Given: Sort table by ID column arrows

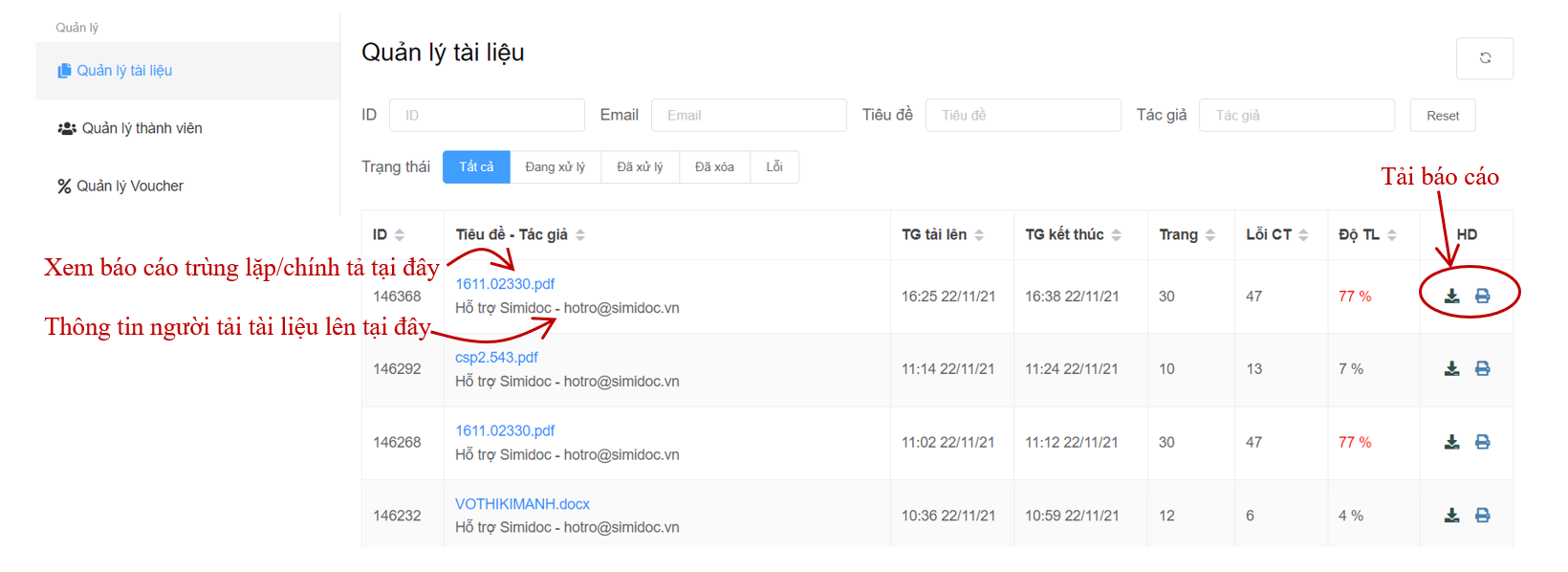Looking at the screenshot, I should click(x=400, y=235).
